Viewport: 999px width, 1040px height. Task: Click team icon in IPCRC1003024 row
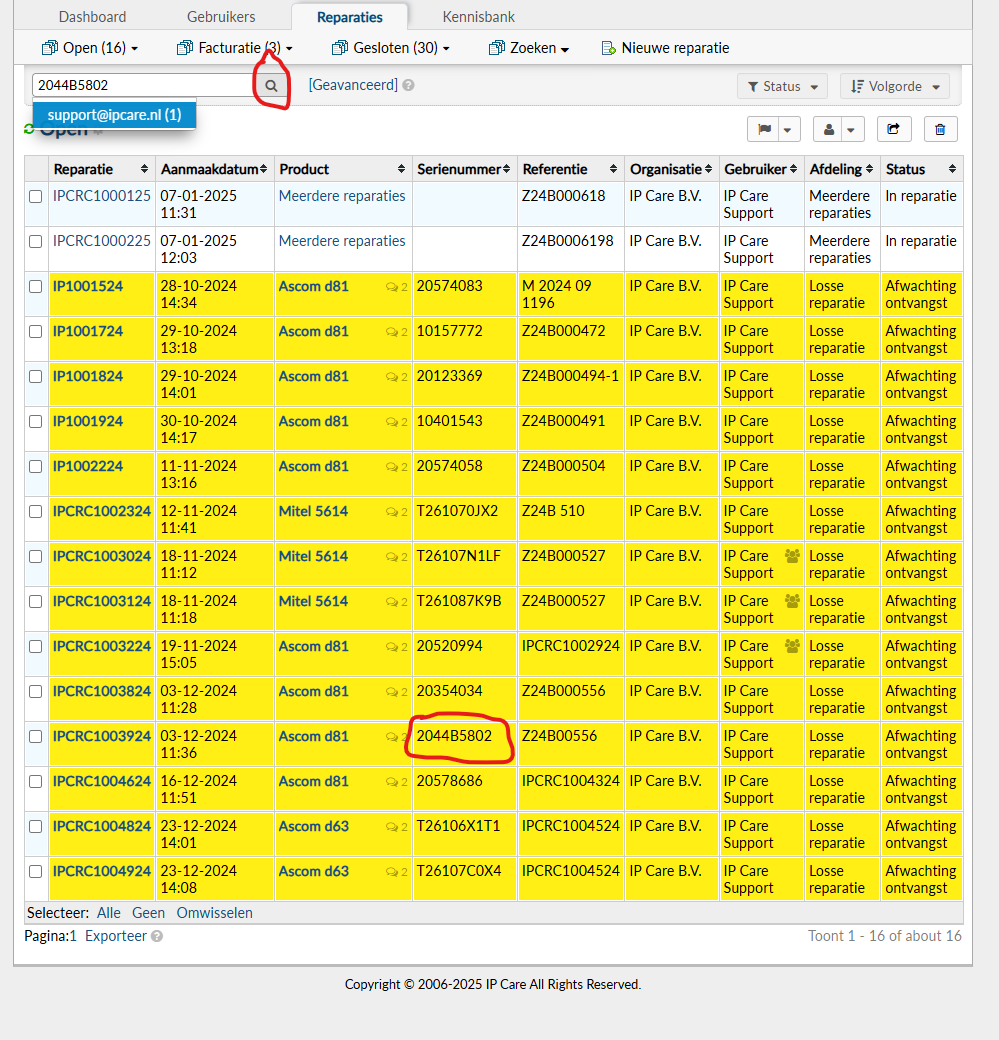pos(792,556)
